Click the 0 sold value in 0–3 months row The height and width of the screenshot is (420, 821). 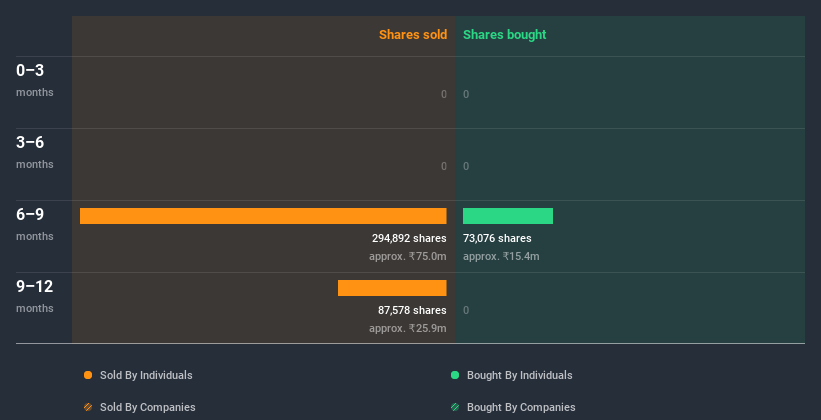(x=444, y=94)
